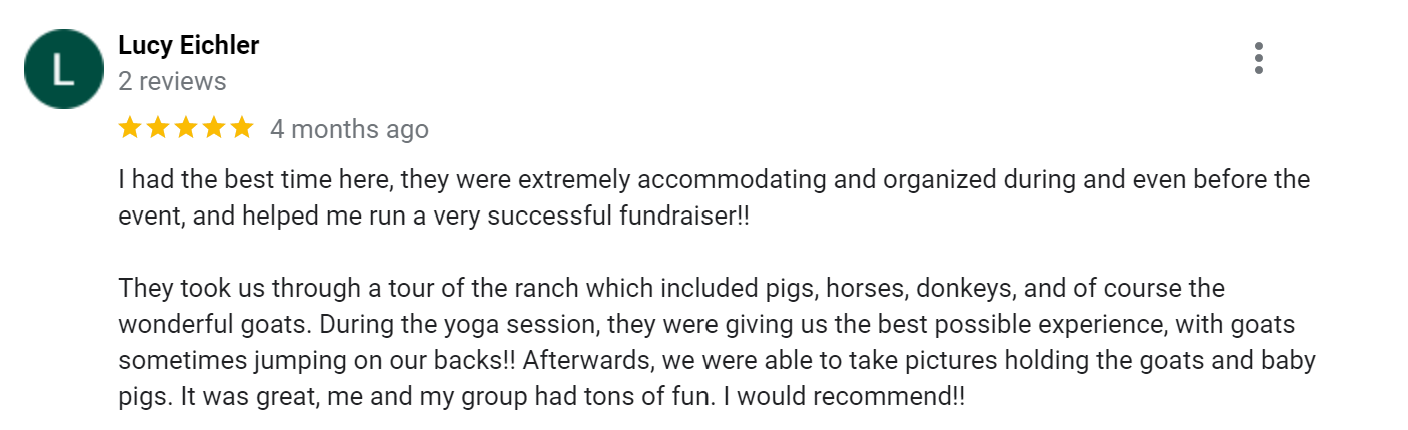The image size is (1408, 430).
Task: Click the line starting 'wonderful goats. During the yoga'
Action: [x=721, y=325]
